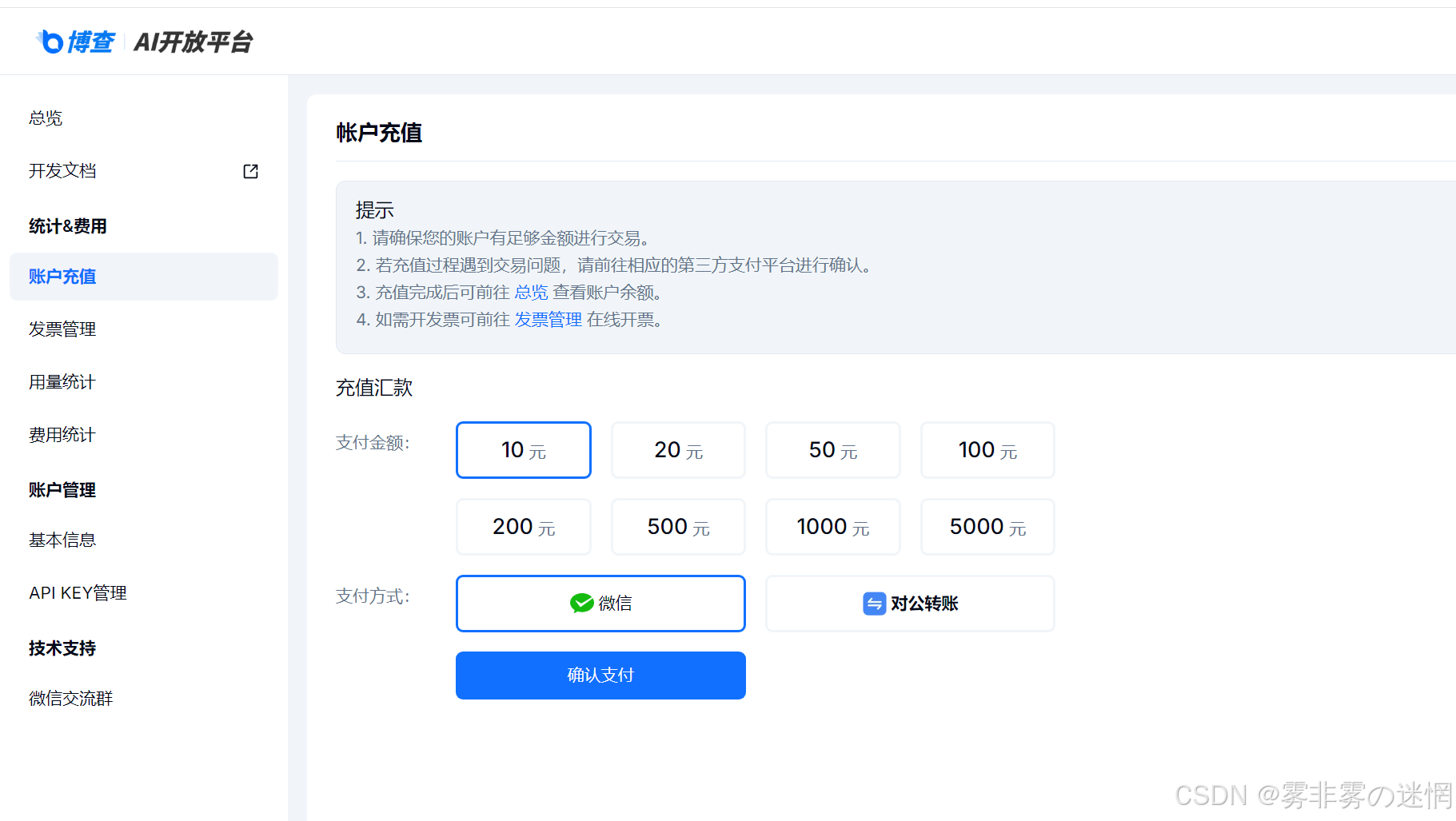The width and height of the screenshot is (1456, 821).
Task: Select 账户充值 in the sidebar
Action: (x=144, y=277)
